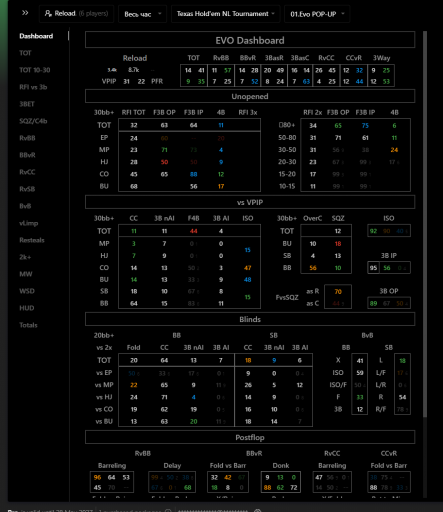
Task: Open the Resteals sidebar tab
Action: [32, 240]
